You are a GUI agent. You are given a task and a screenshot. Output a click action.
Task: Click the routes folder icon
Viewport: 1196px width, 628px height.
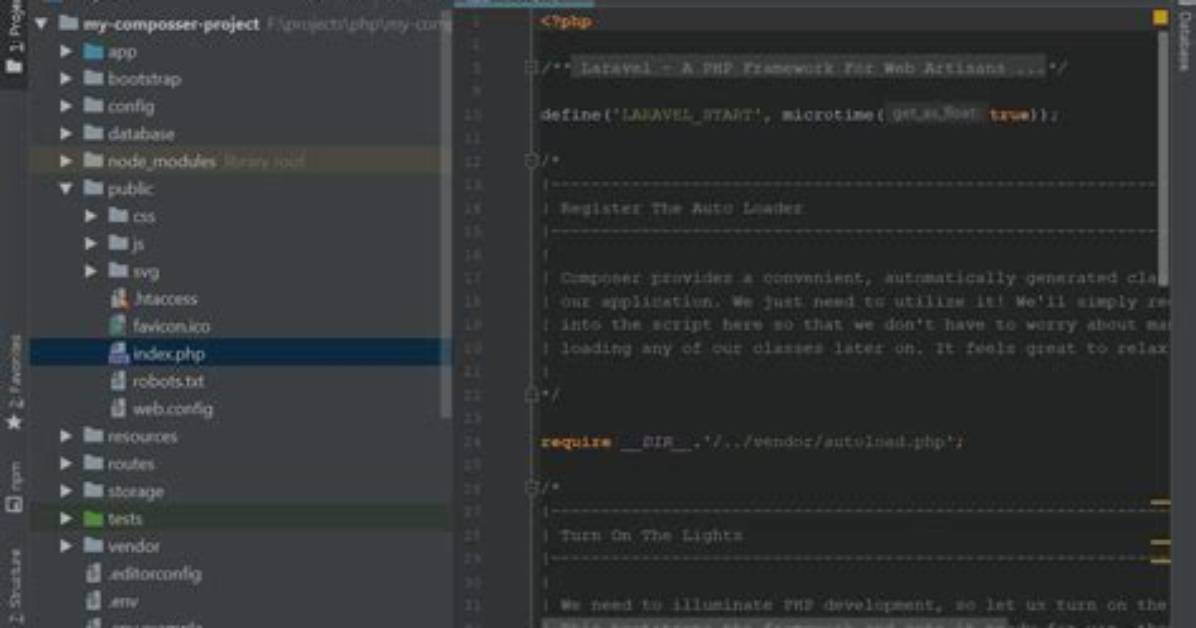(x=93, y=462)
